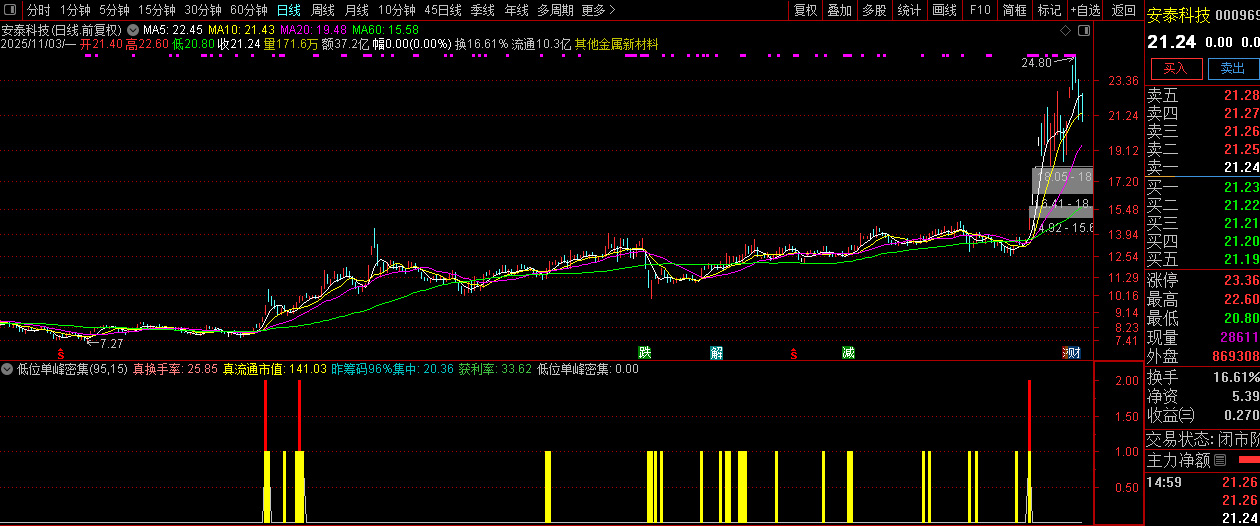Click the 减 event marker on timeline
This screenshot has height=526, width=1260.
848,352
